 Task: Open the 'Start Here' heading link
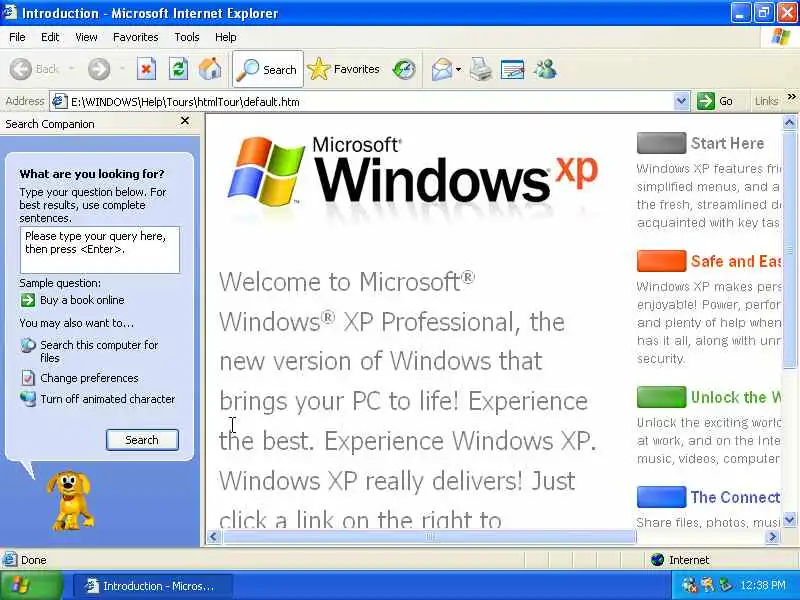point(728,143)
